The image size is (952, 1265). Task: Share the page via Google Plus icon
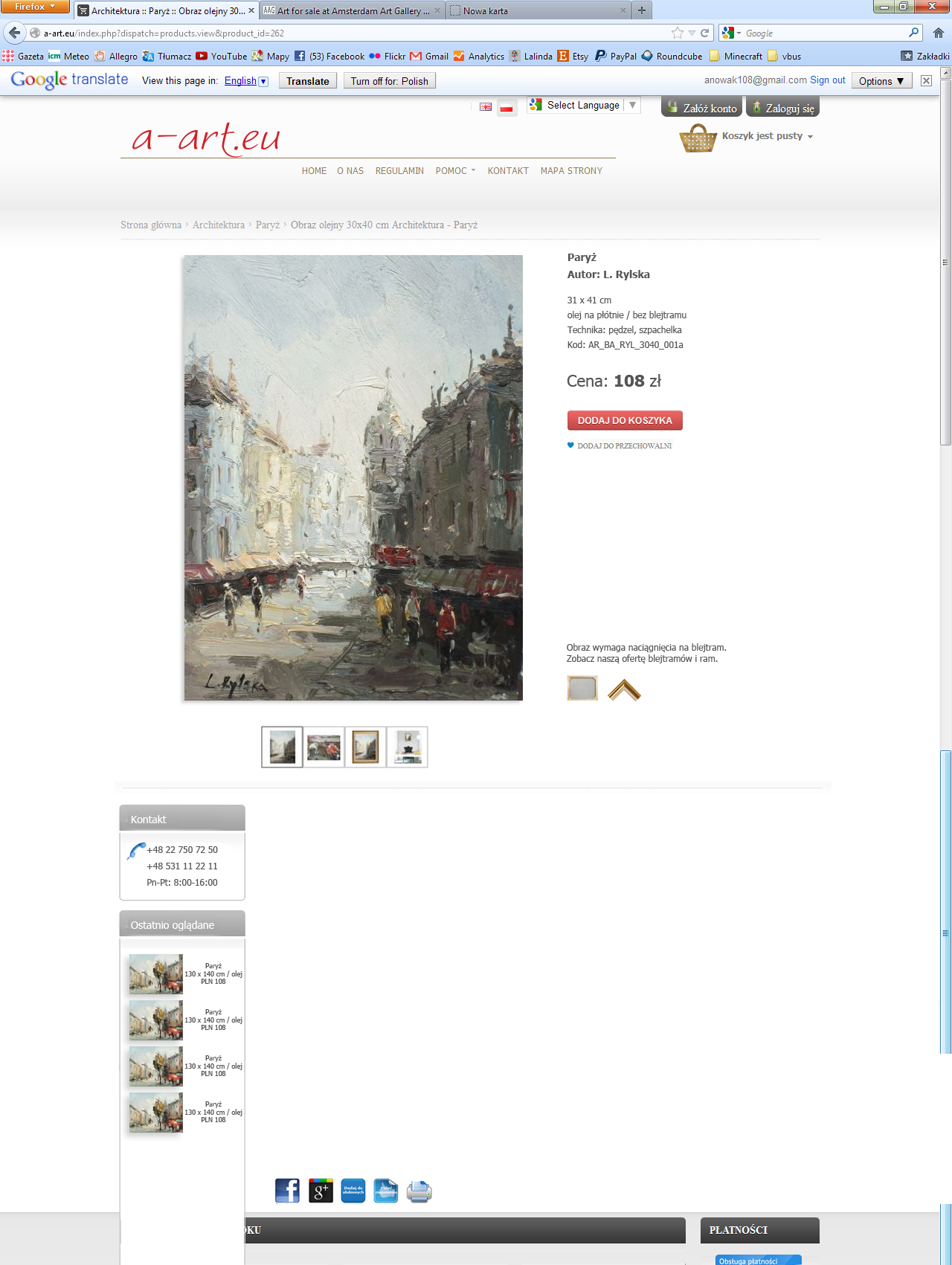coord(321,1191)
